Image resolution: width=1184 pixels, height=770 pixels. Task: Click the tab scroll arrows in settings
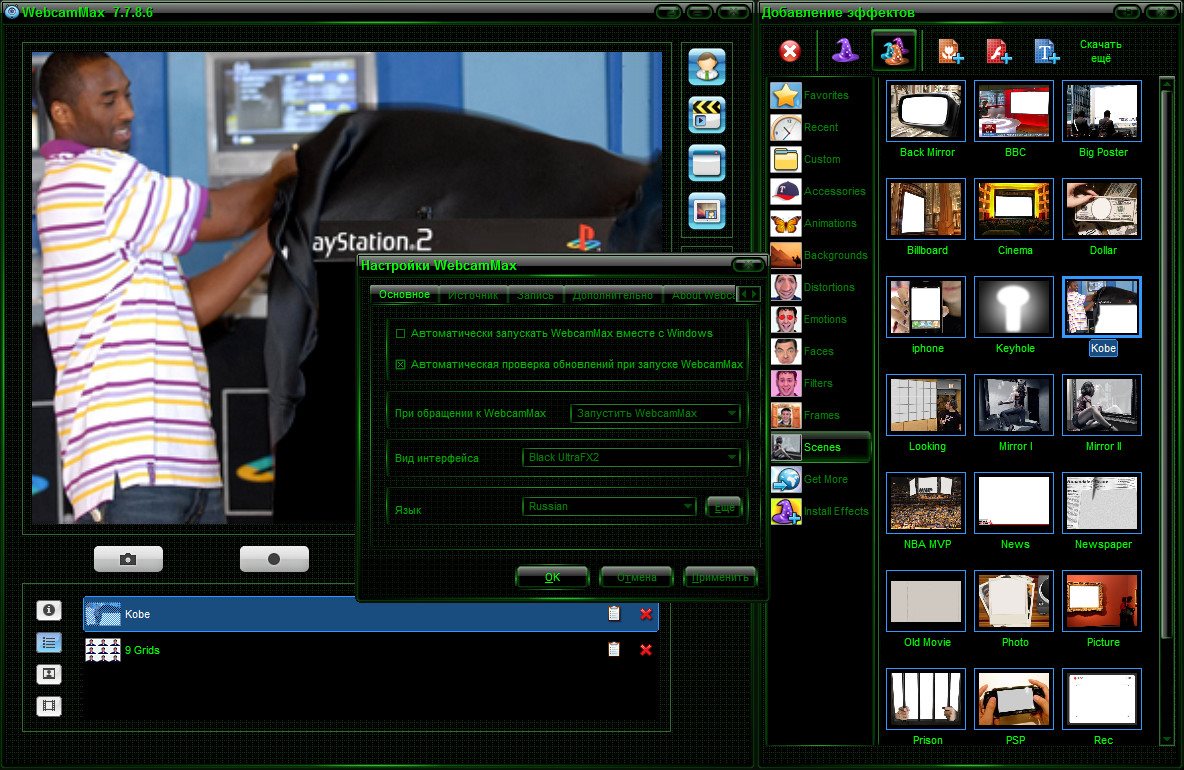748,294
